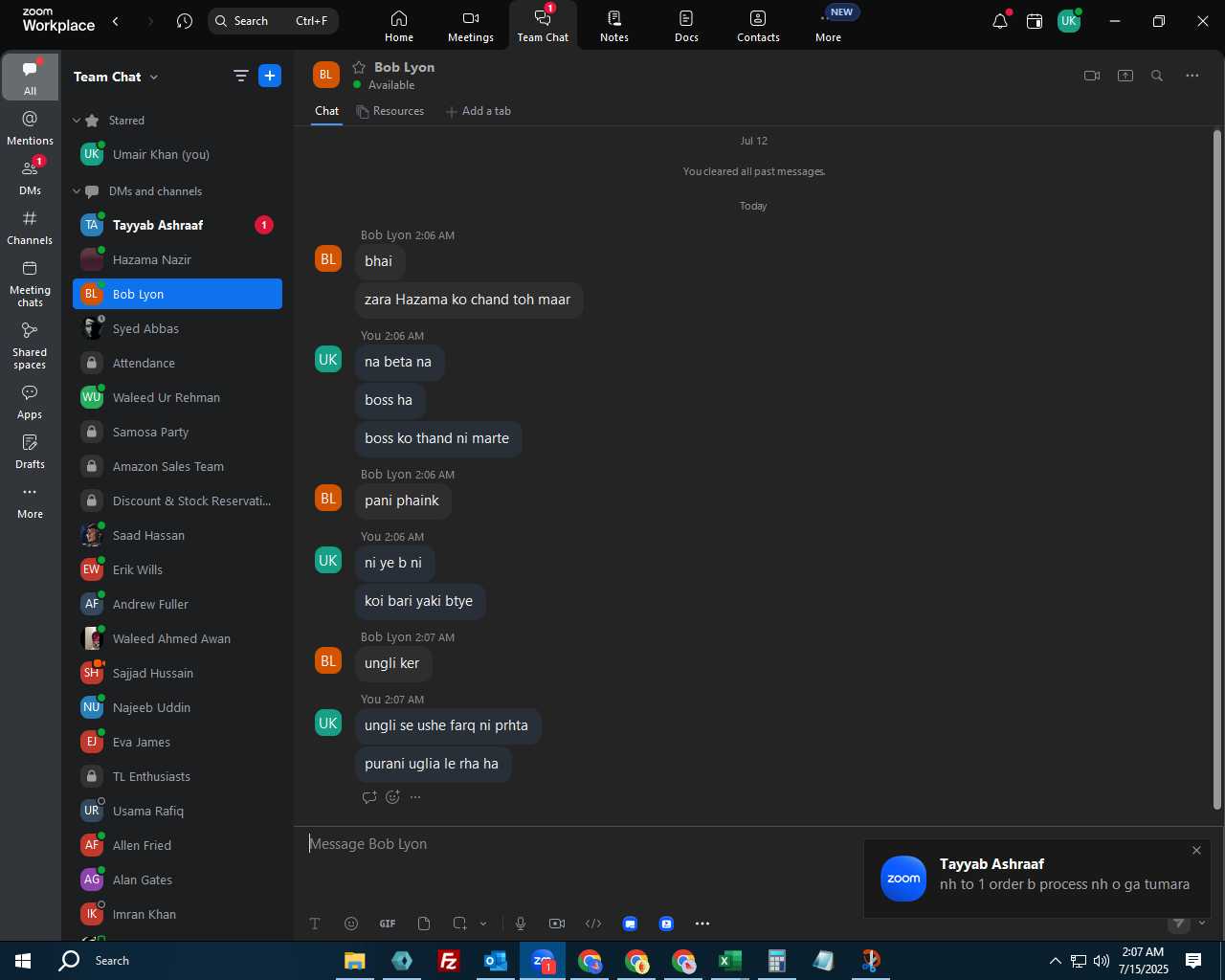Attach a file to the message

click(424, 924)
